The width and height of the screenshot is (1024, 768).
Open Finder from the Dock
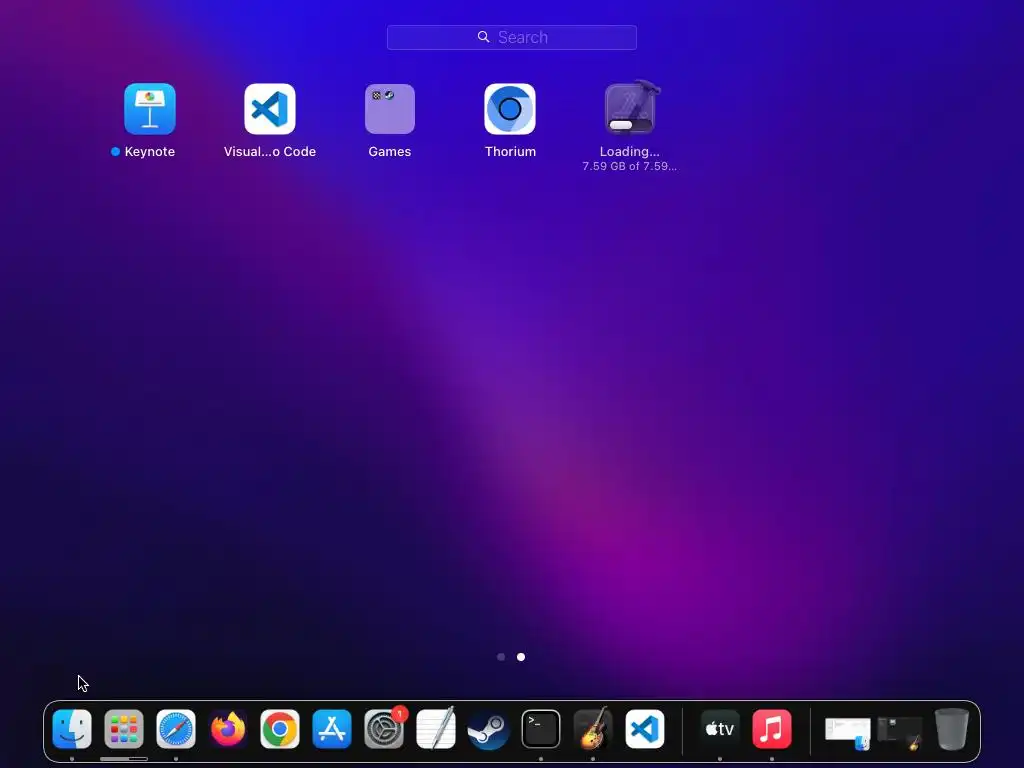coord(72,729)
